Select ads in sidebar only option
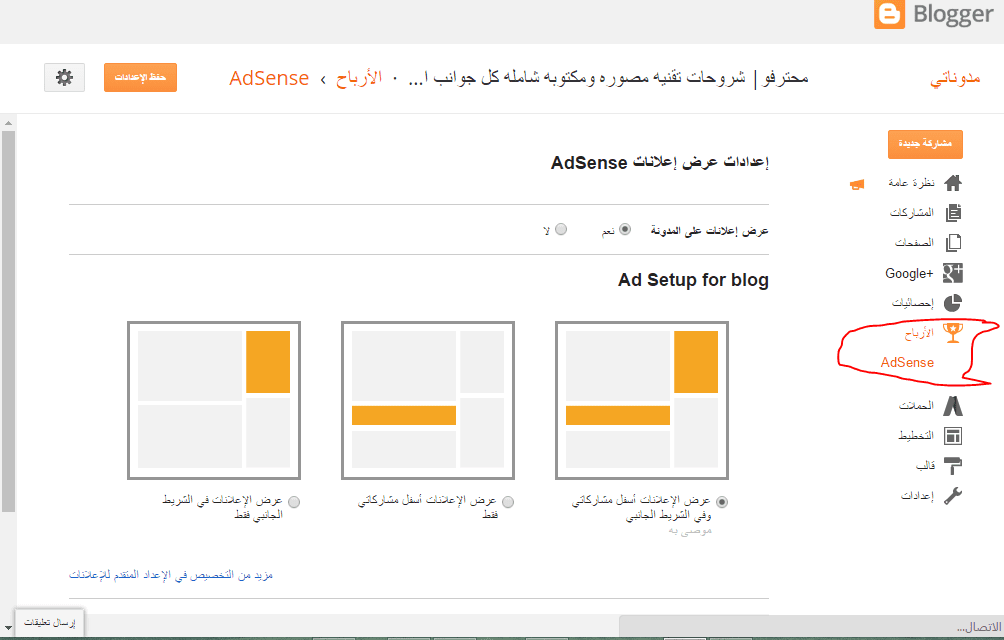Screen dimensions: 1004x640 294,502
